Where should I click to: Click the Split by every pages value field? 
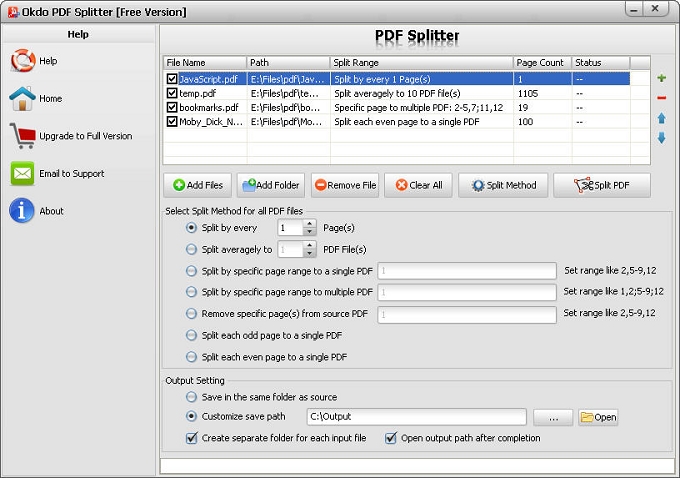pyautogui.click(x=290, y=228)
